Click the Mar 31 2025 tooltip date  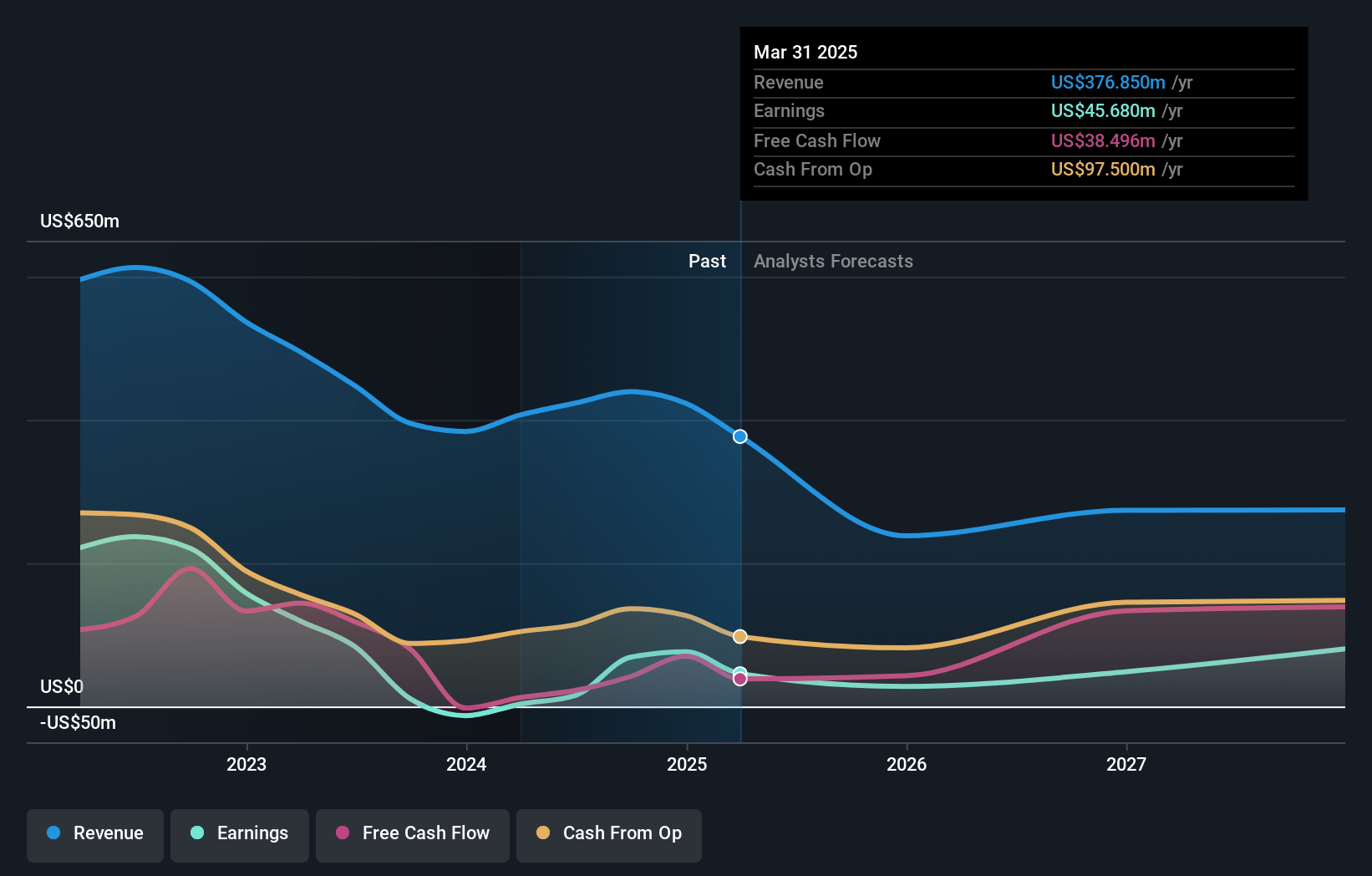coord(805,53)
